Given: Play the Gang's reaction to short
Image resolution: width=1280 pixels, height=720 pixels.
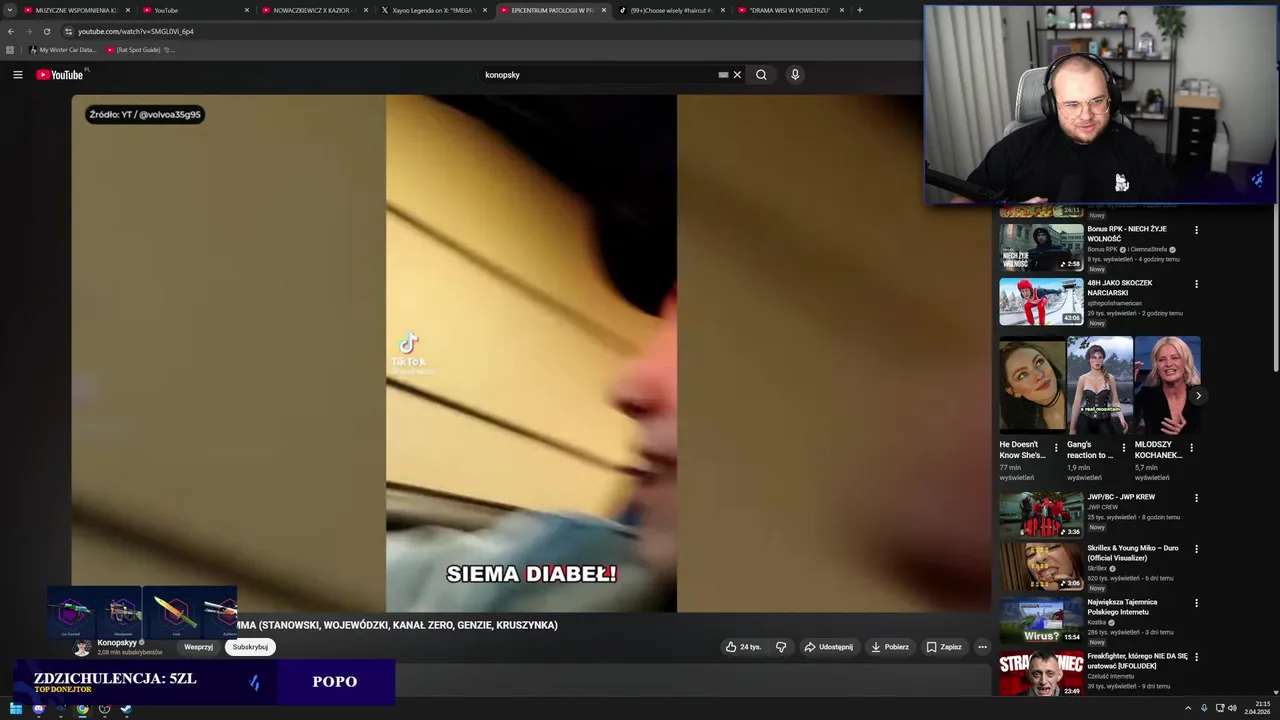Looking at the screenshot, I should click(x=1100, y=384).
